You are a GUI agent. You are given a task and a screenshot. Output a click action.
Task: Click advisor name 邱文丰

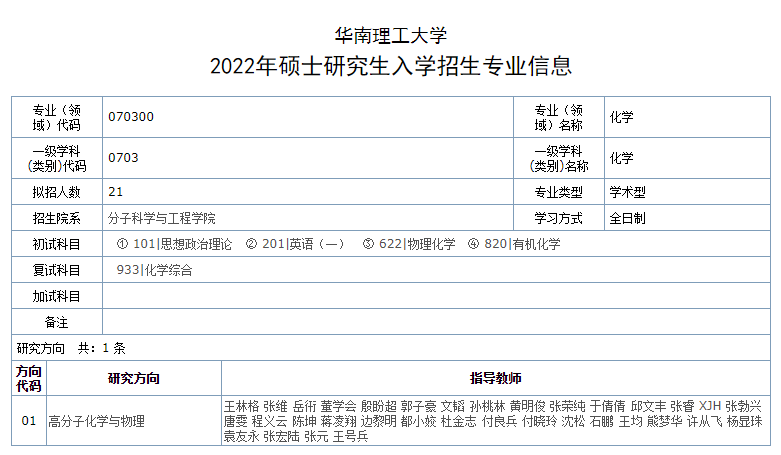[648, 406]
